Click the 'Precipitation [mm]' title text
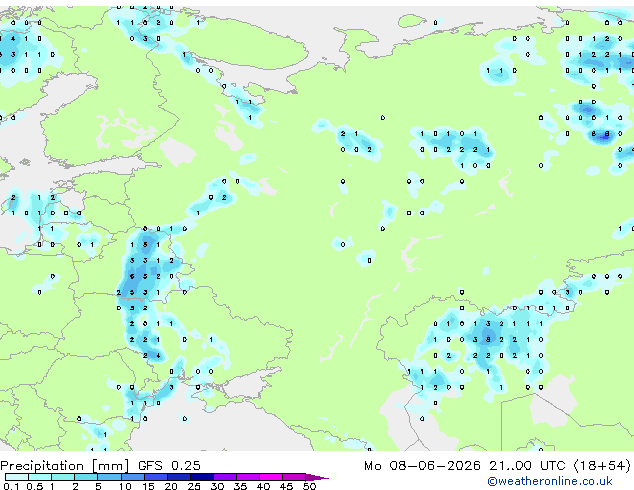The image size is (634, 490). point(65,466)
